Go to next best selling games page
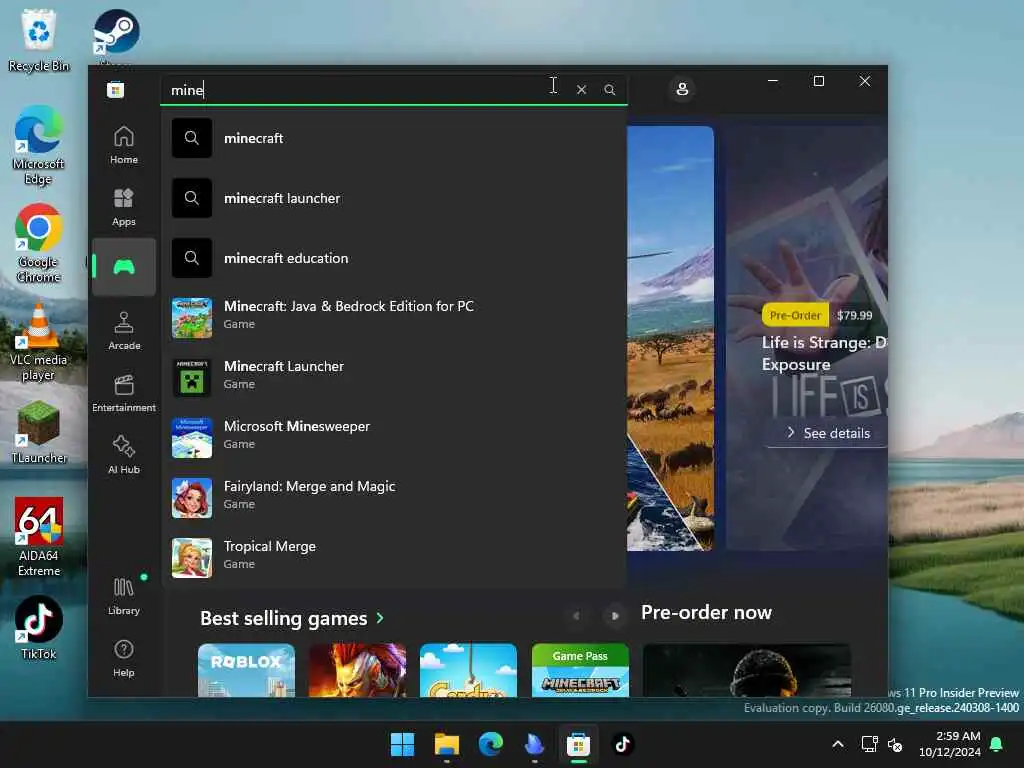The height and width of the screenshot is (768, 1024). pos(615,616)
